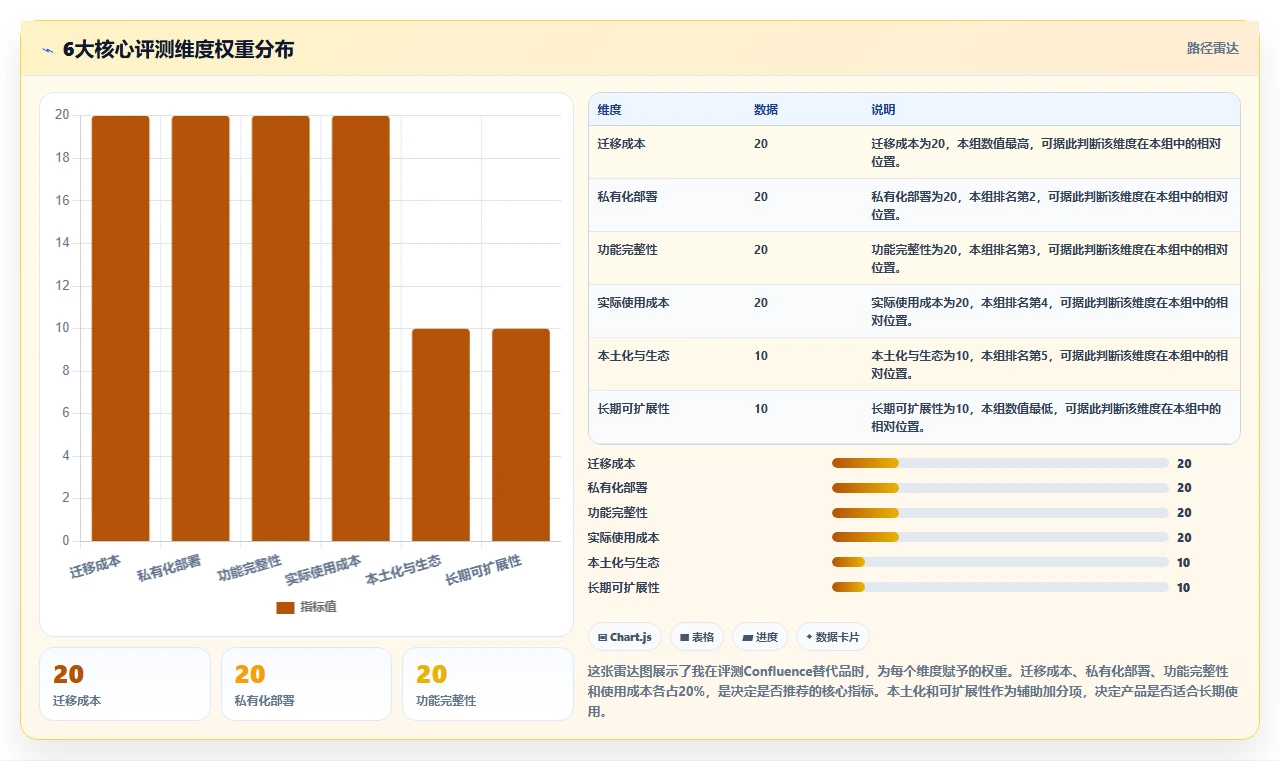The width and height of the screenshot is (1280, 761).
Task: Click the 本土化与生态 table row name
Action: 633,356
